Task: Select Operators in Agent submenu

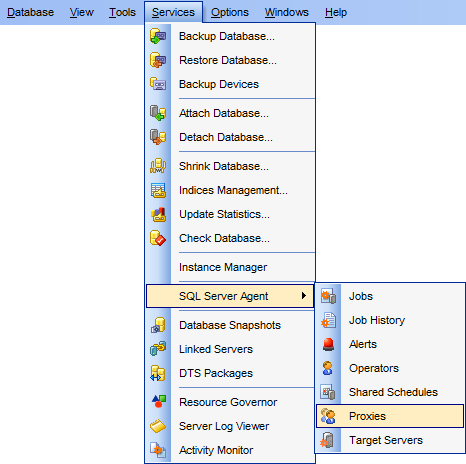Action: point(390,368)
